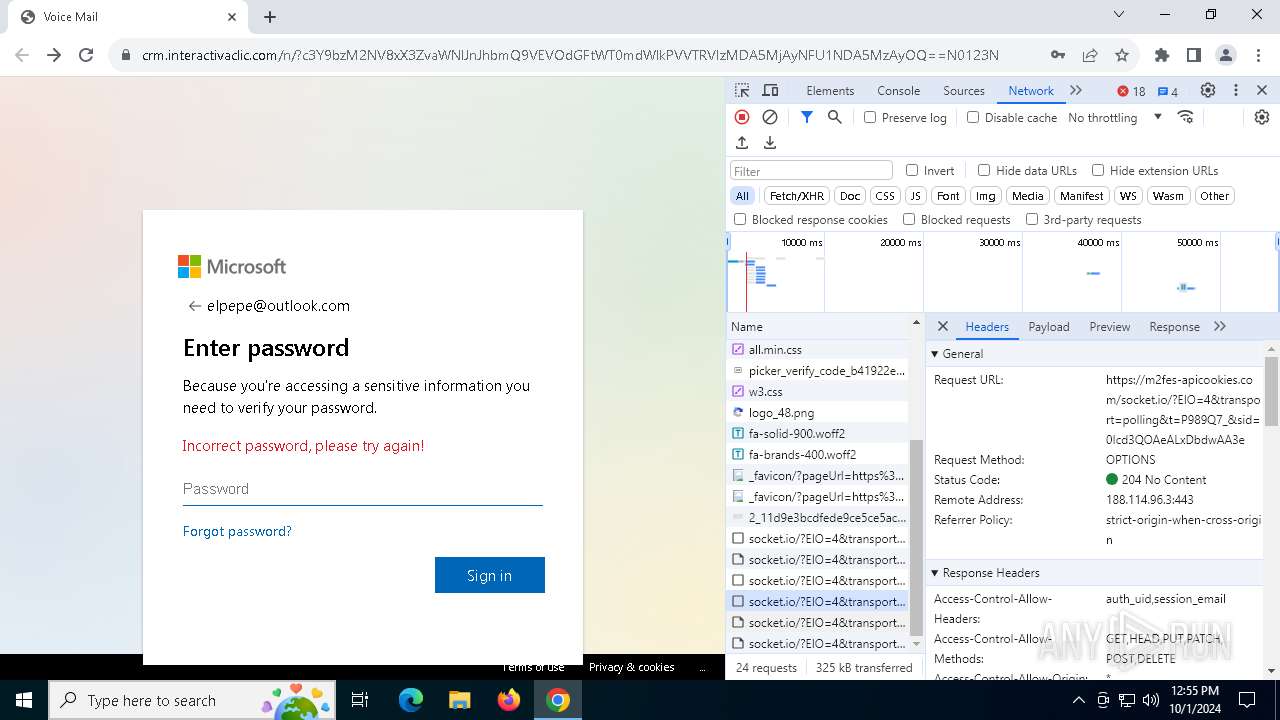Show the 18 errors counter
Viewport: 1280px width, 720px height.
coord(1132,91)
